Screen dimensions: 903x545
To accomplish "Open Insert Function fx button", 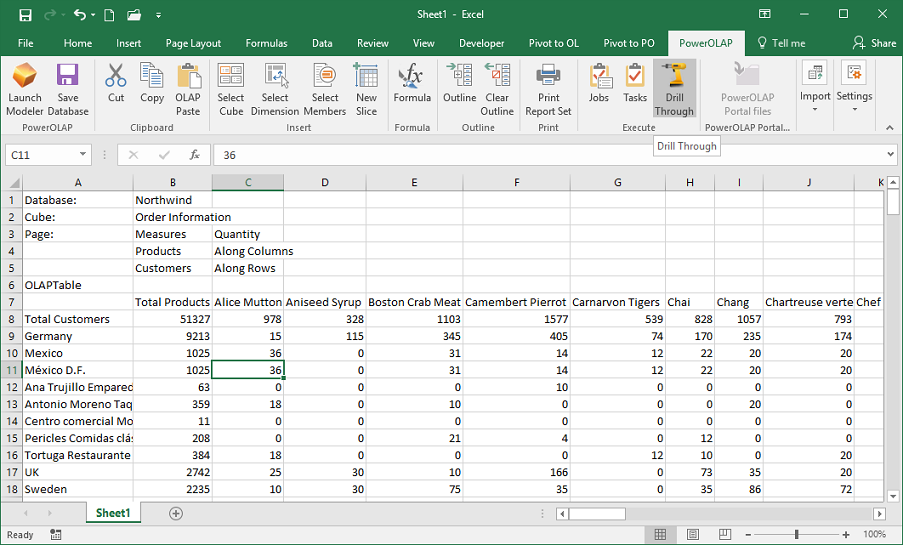I will point(195,155).
